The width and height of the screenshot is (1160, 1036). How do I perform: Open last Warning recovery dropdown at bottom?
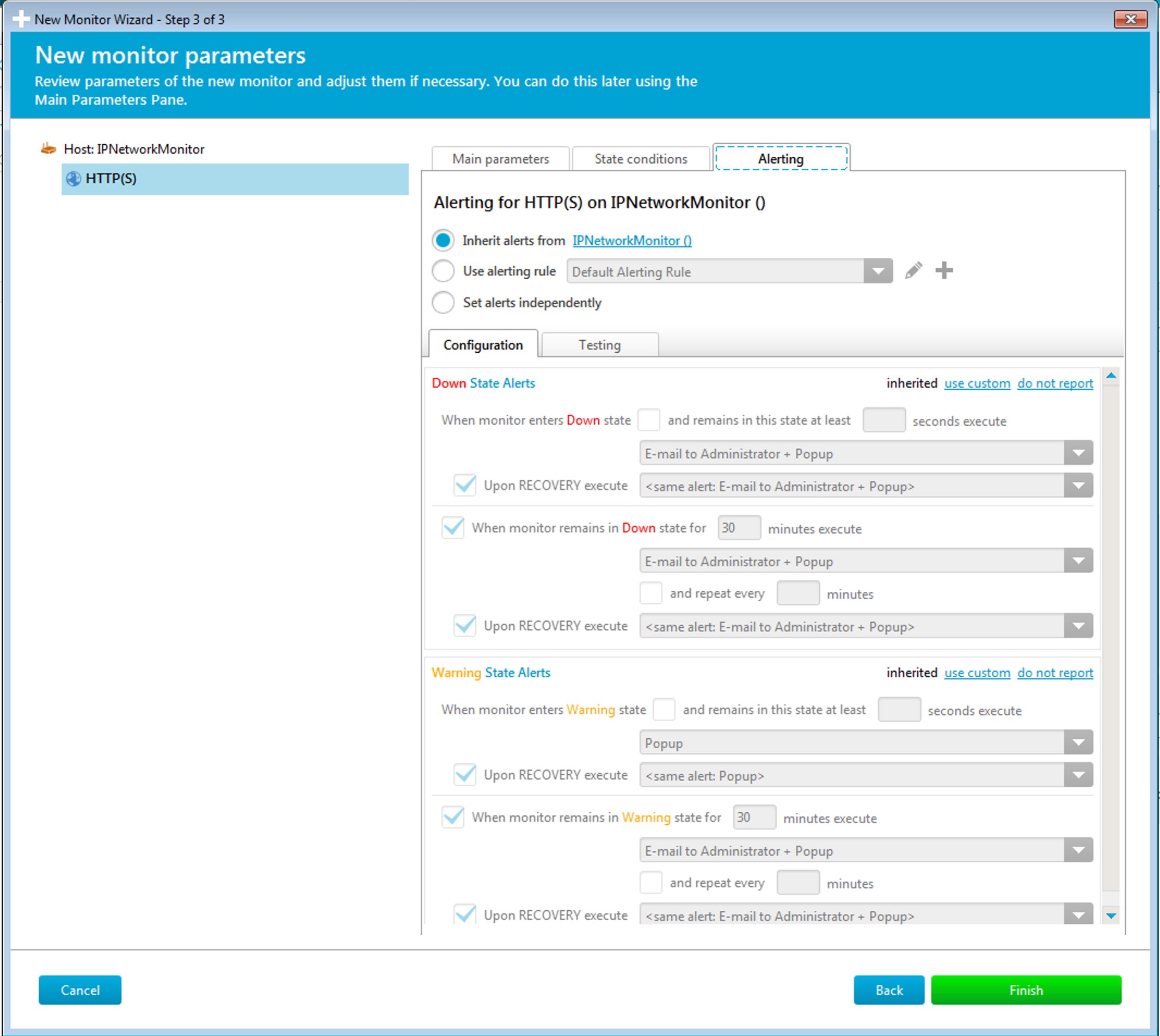click(x=866, y=914)
